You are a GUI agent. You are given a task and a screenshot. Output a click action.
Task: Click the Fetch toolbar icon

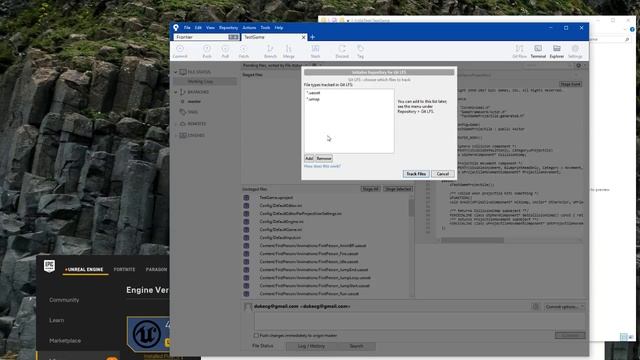244,49
